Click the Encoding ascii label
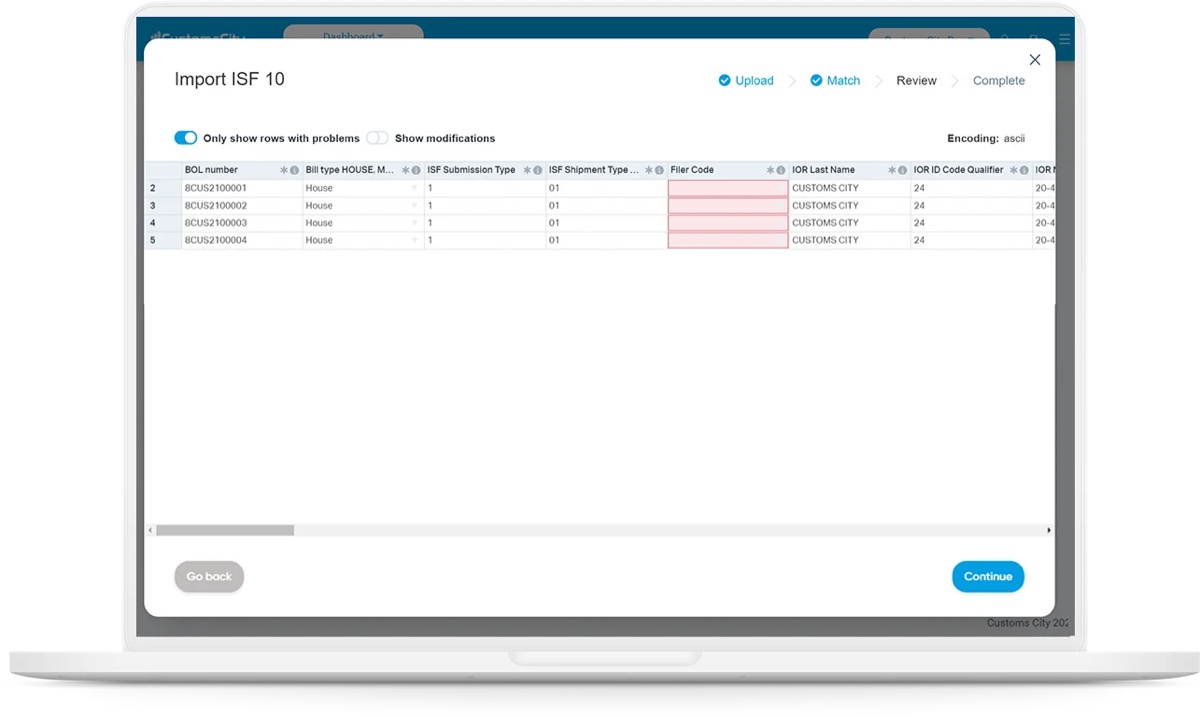1200x717 pixels. [x=986, y=138]
